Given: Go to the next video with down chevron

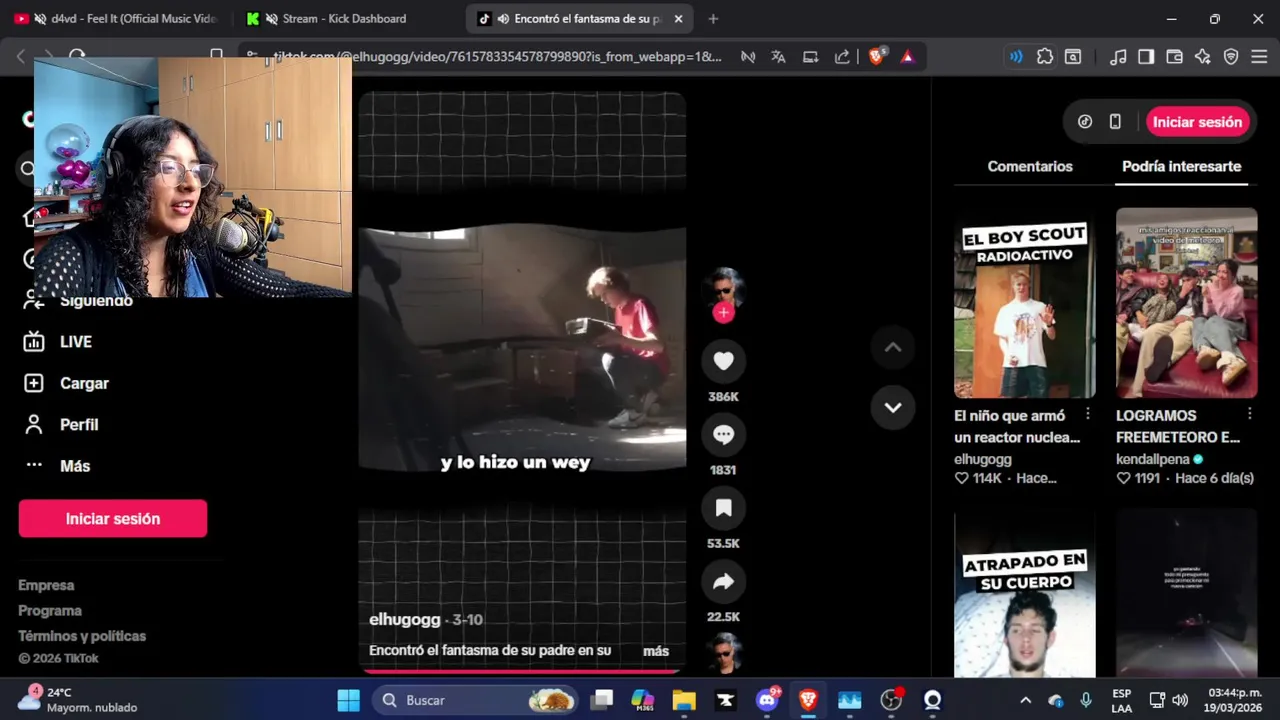Looking at the screenshot, I should tap(893, 407).
